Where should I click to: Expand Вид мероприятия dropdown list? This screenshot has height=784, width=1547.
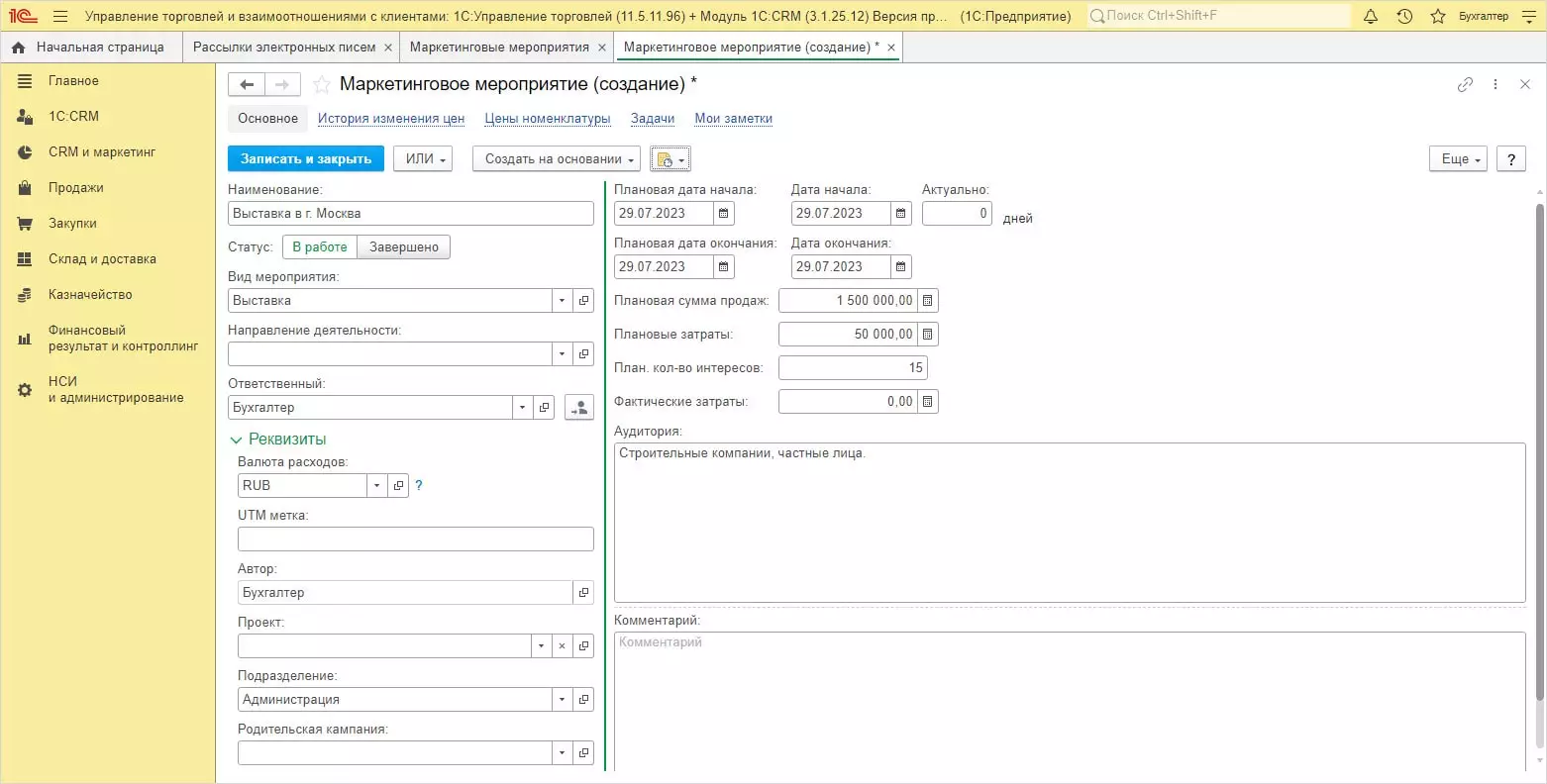562,300
